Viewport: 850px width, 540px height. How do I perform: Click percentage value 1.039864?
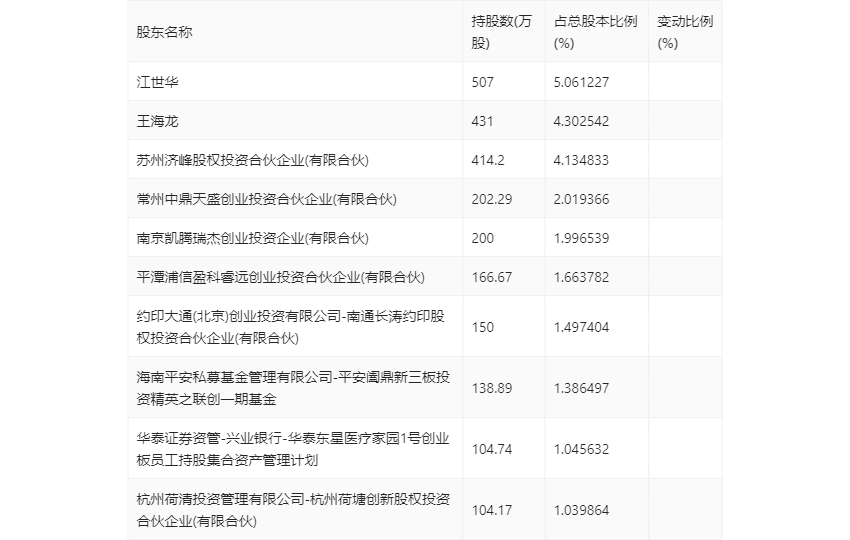coord(581,510)
